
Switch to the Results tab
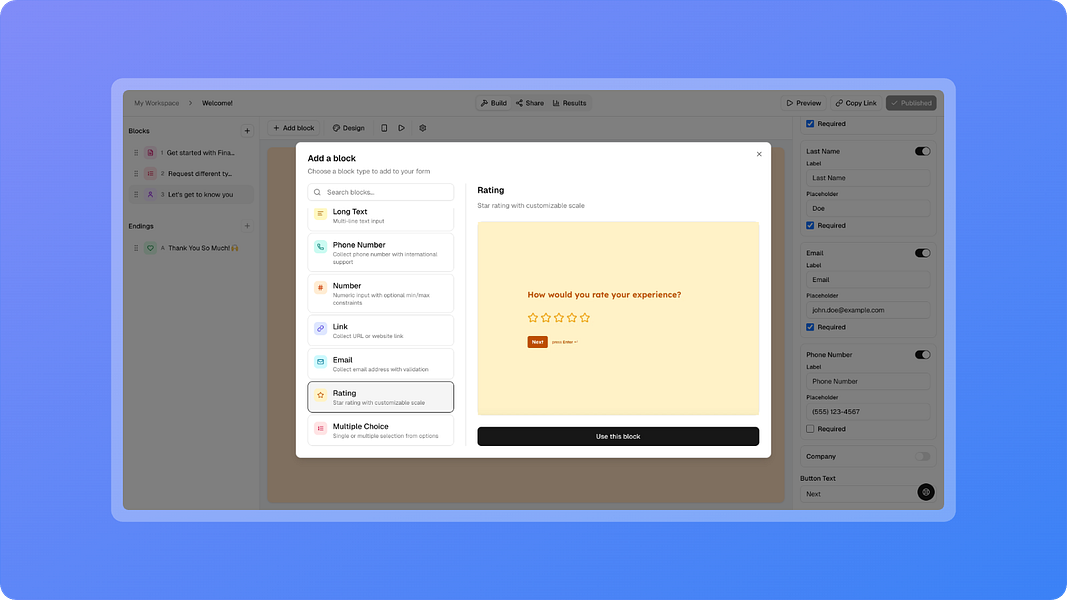[570, 103]
